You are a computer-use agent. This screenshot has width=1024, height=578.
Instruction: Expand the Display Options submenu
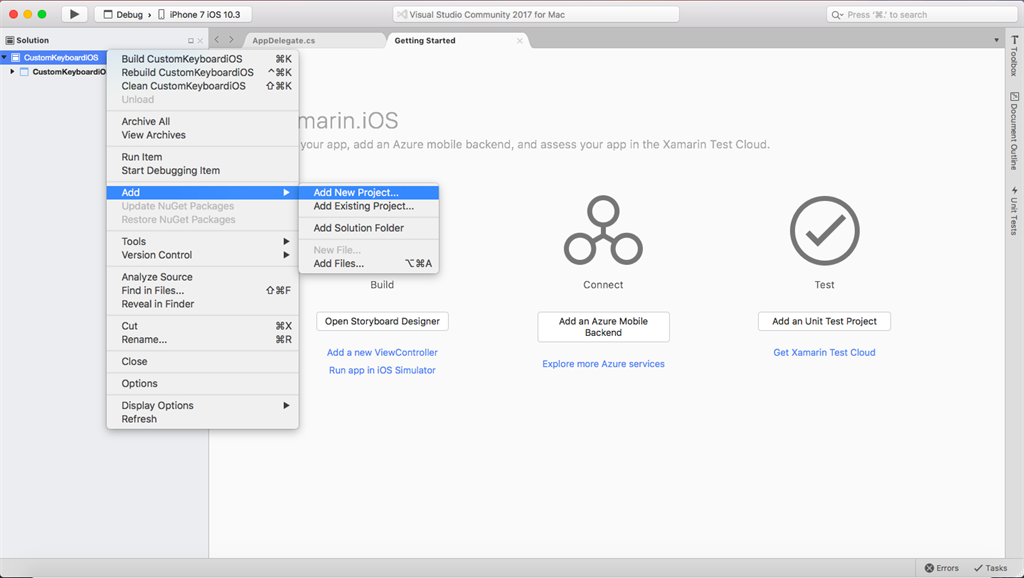click(202, 406)
